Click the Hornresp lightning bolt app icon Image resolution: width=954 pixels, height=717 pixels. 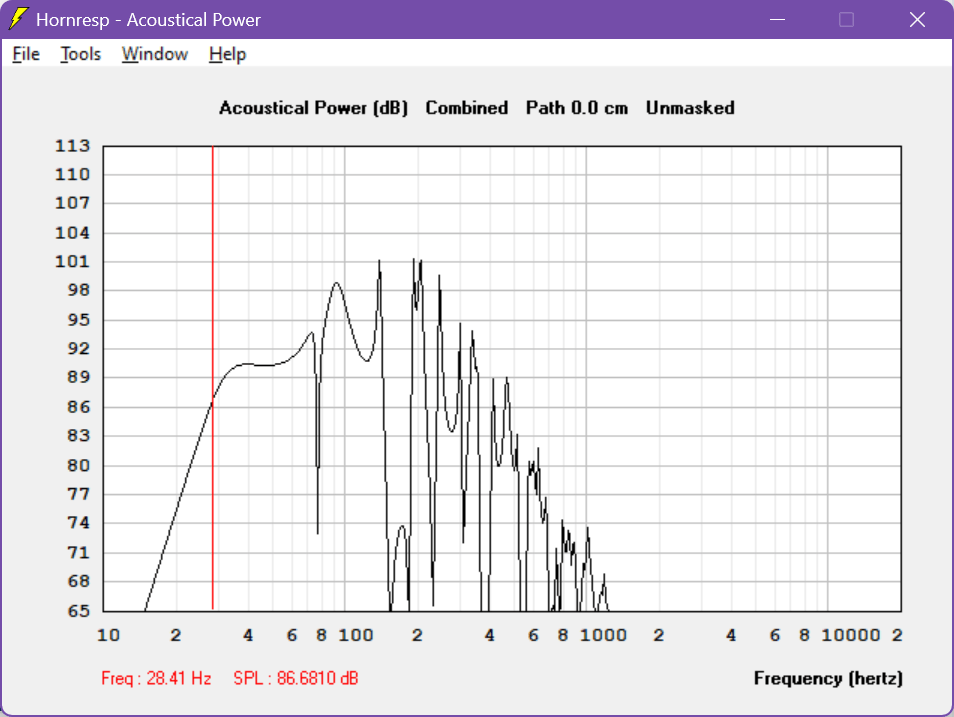point(18,19)
